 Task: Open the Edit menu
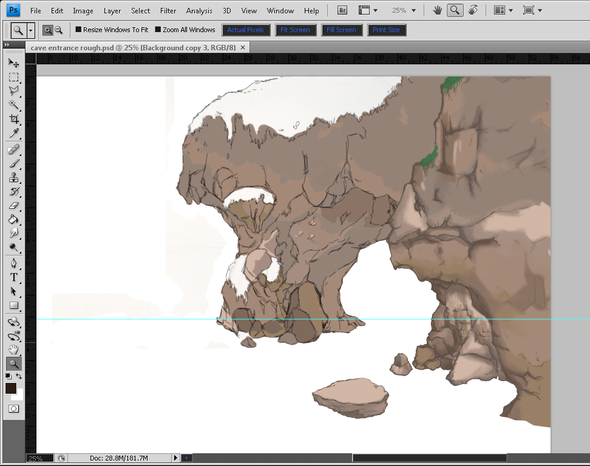(x=57, y=11)
